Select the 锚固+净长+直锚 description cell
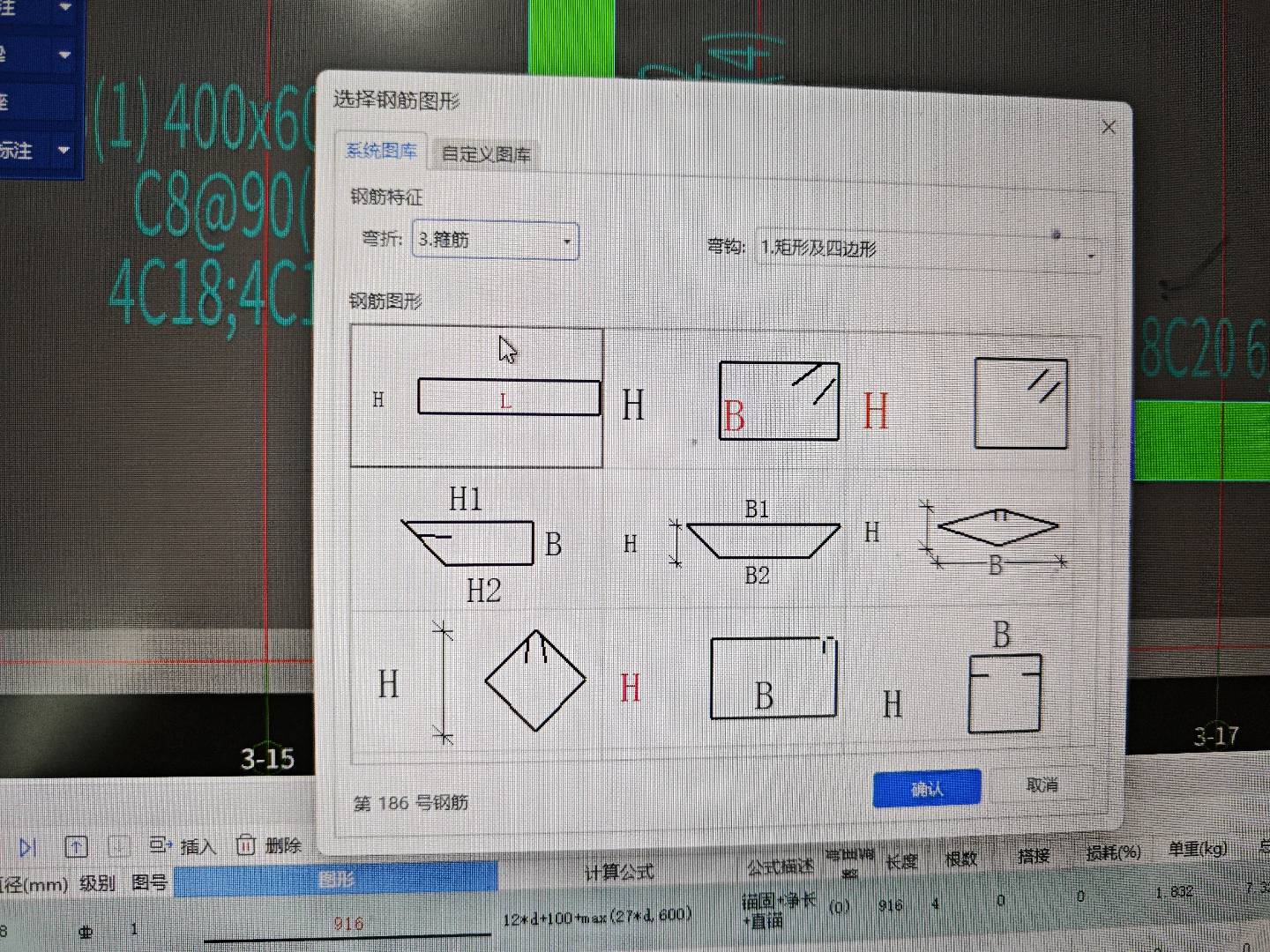This screenshot has height=952, width=1270. coord(779,911)
